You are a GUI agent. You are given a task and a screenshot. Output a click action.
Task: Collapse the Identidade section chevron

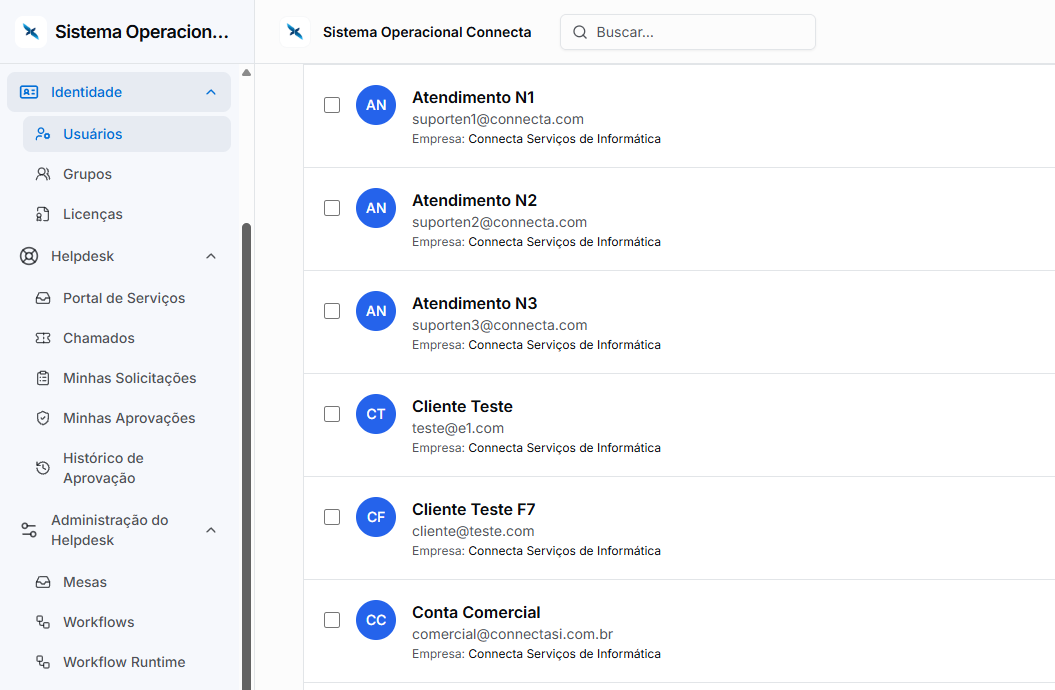point(211,92)
